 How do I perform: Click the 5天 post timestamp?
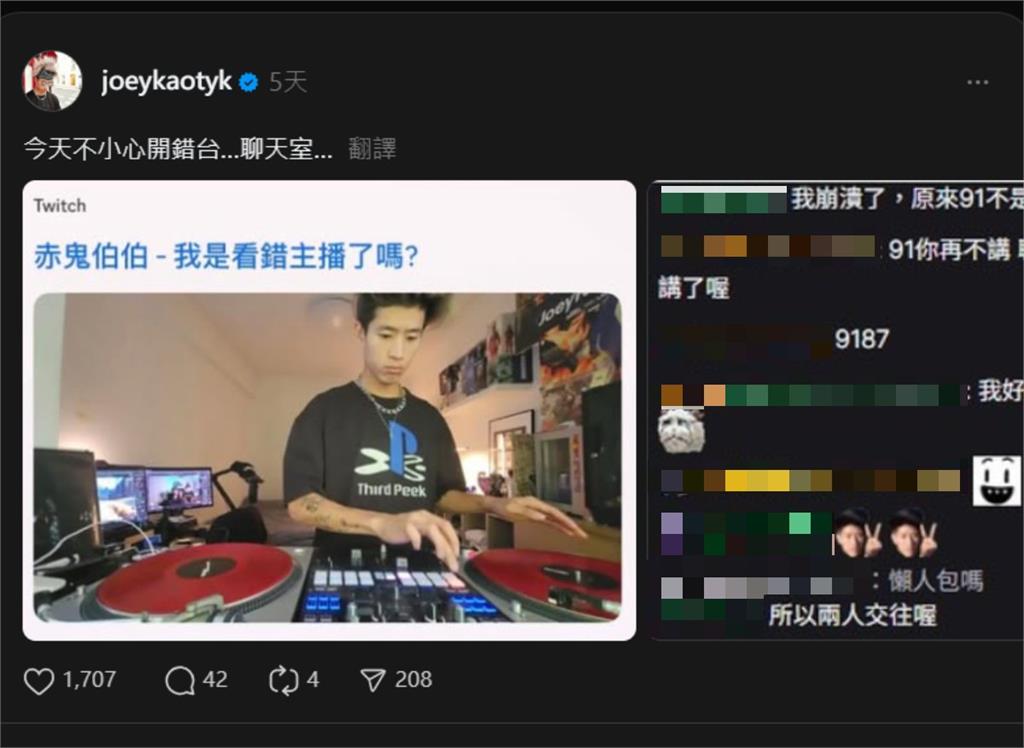288,82
